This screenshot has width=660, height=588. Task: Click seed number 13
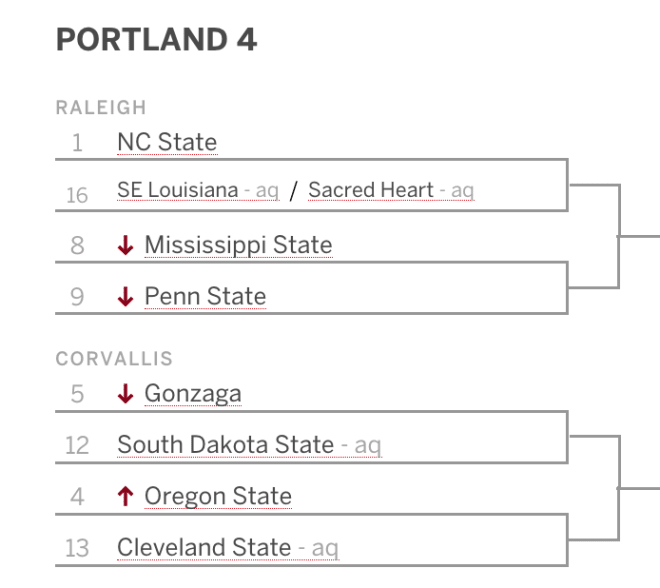tap(77, 548)
